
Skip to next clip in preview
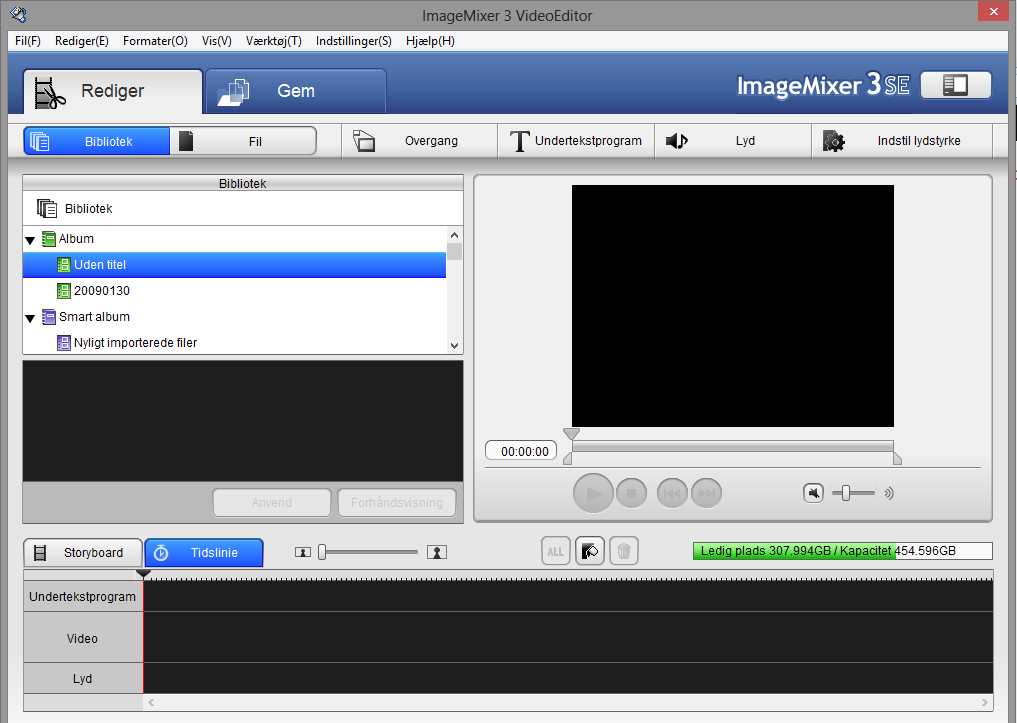tap(707, 493)
